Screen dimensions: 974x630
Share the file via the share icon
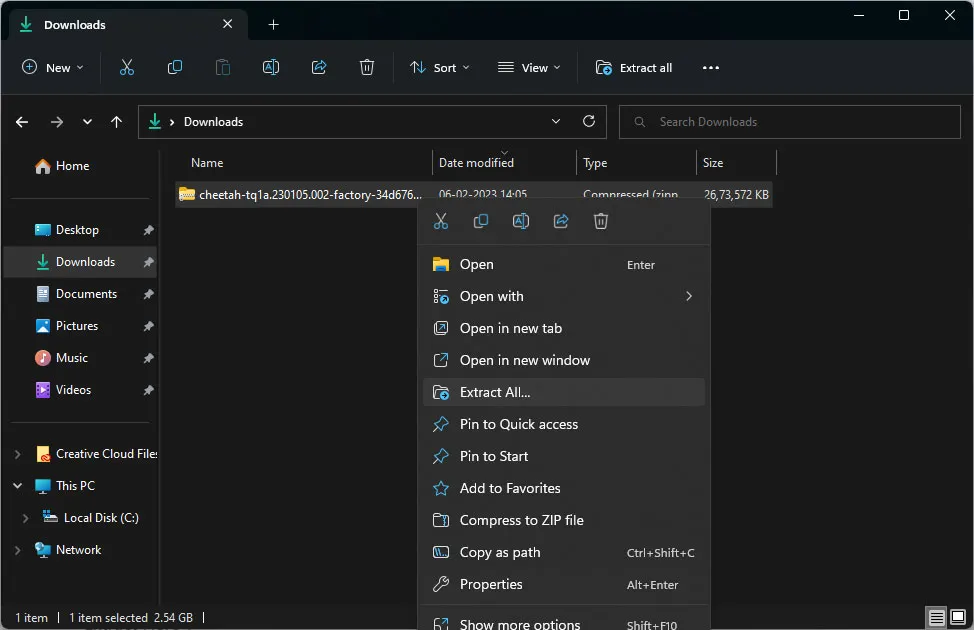coord(561,221)
